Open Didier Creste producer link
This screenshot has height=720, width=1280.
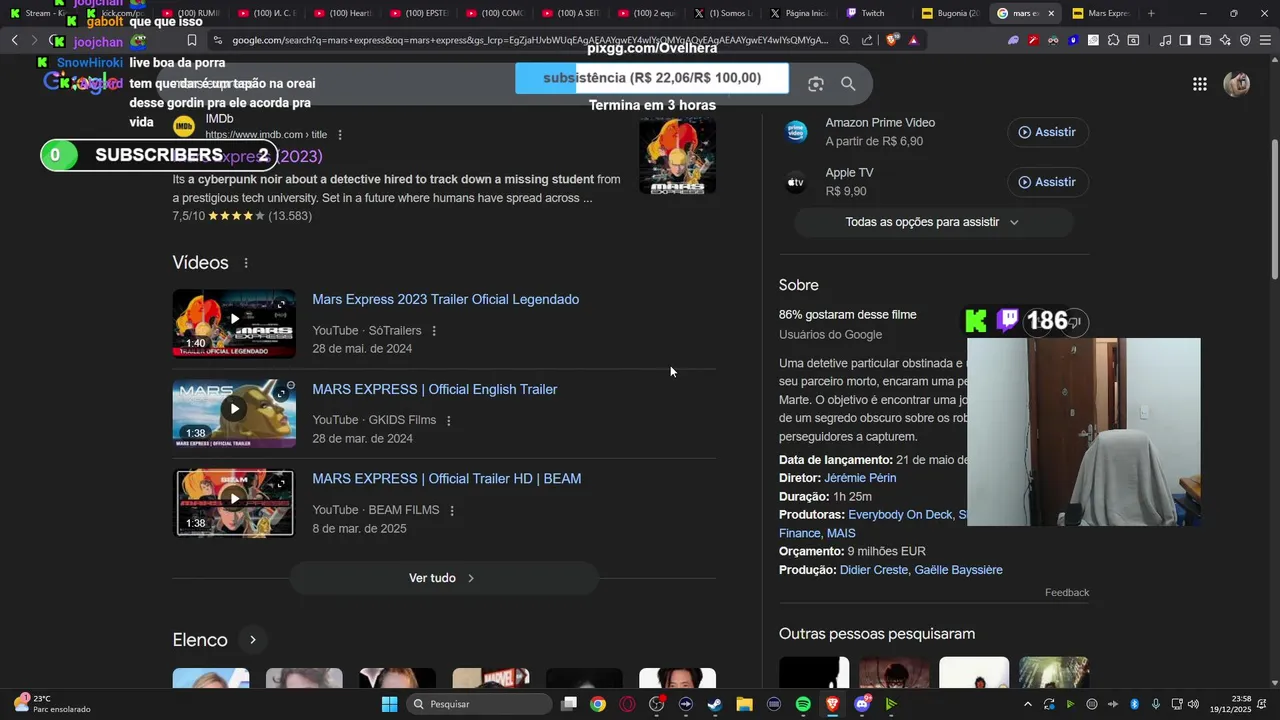(874, 570)
